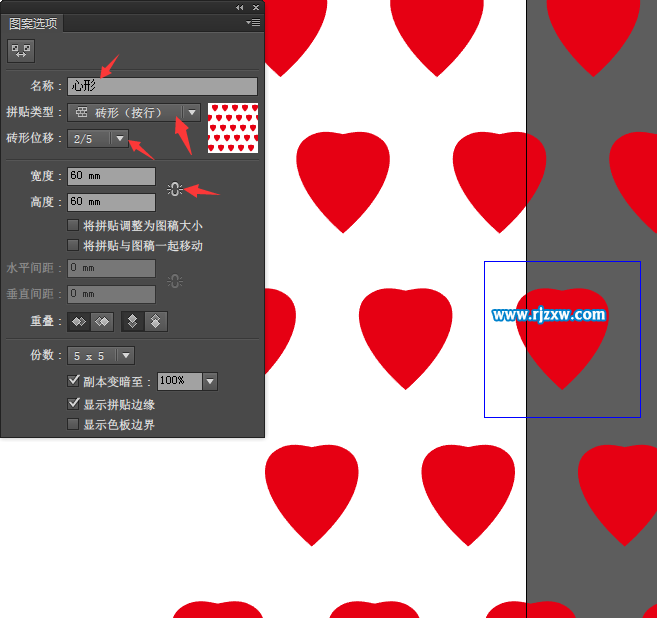
Task: Click the Pattern Tile Tool icon
Action: [x=20, y=50]
